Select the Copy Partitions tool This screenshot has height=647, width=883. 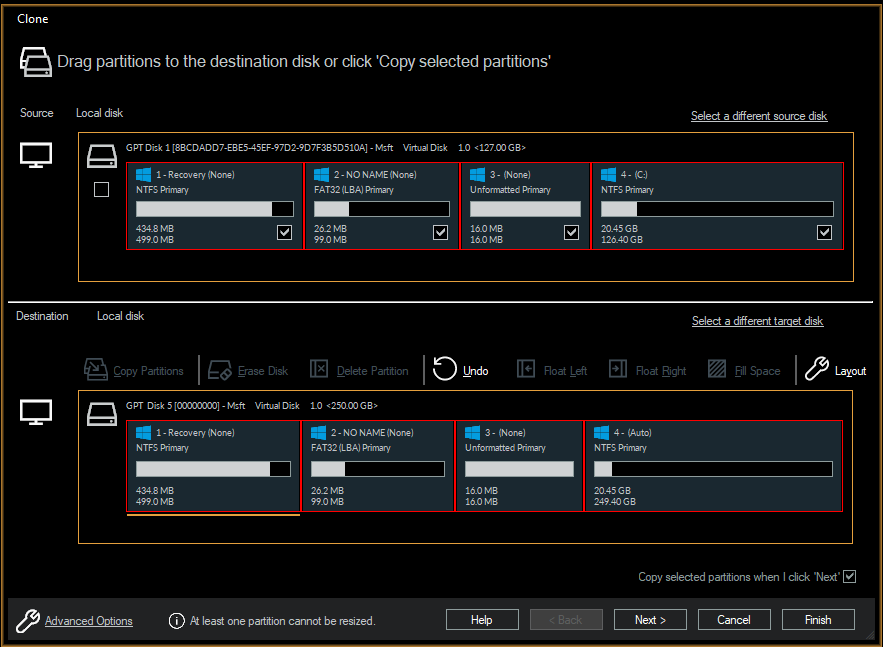pyautogui.click(x=96, y=369)
